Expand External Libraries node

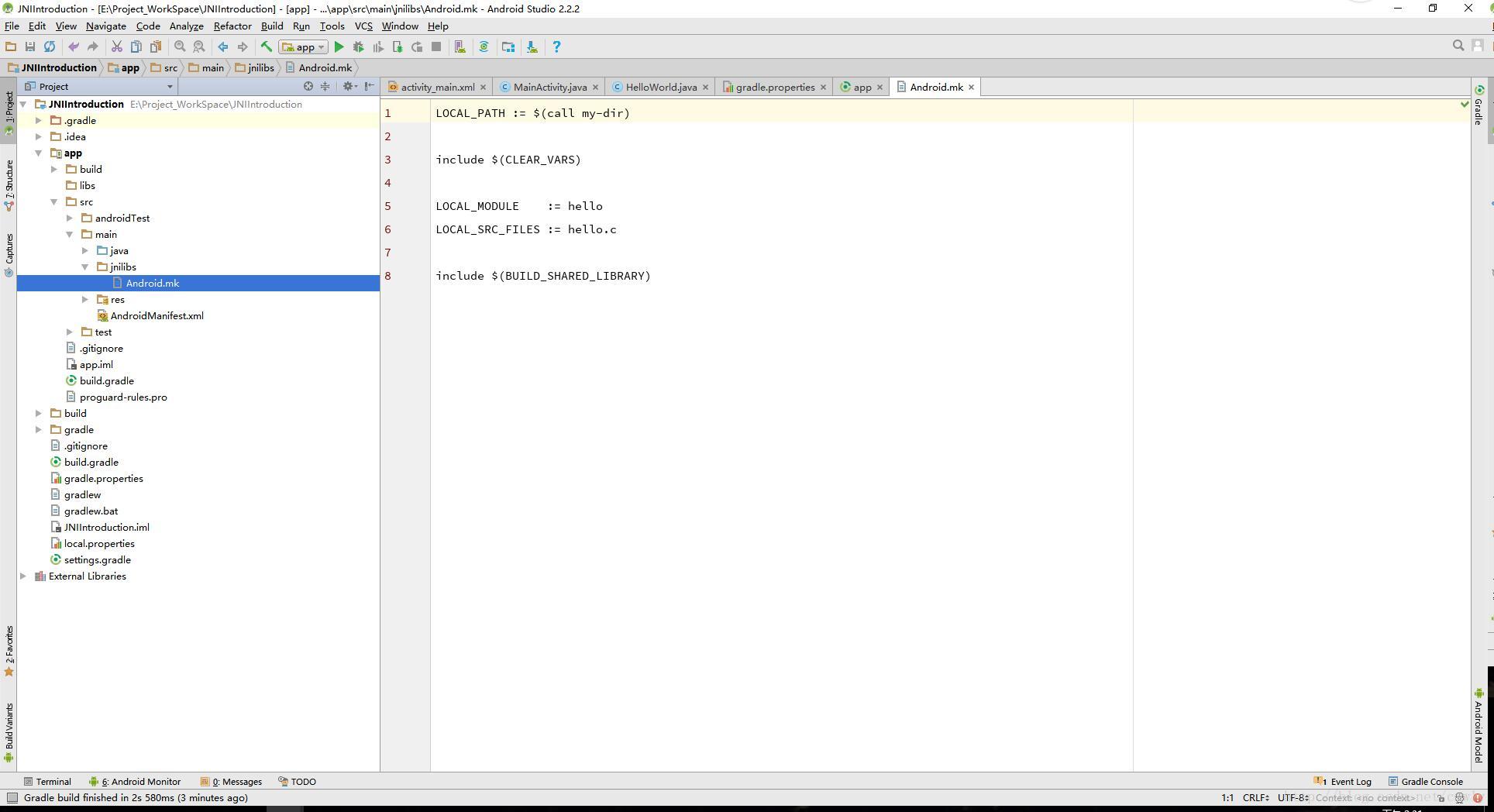pos(23,576)
